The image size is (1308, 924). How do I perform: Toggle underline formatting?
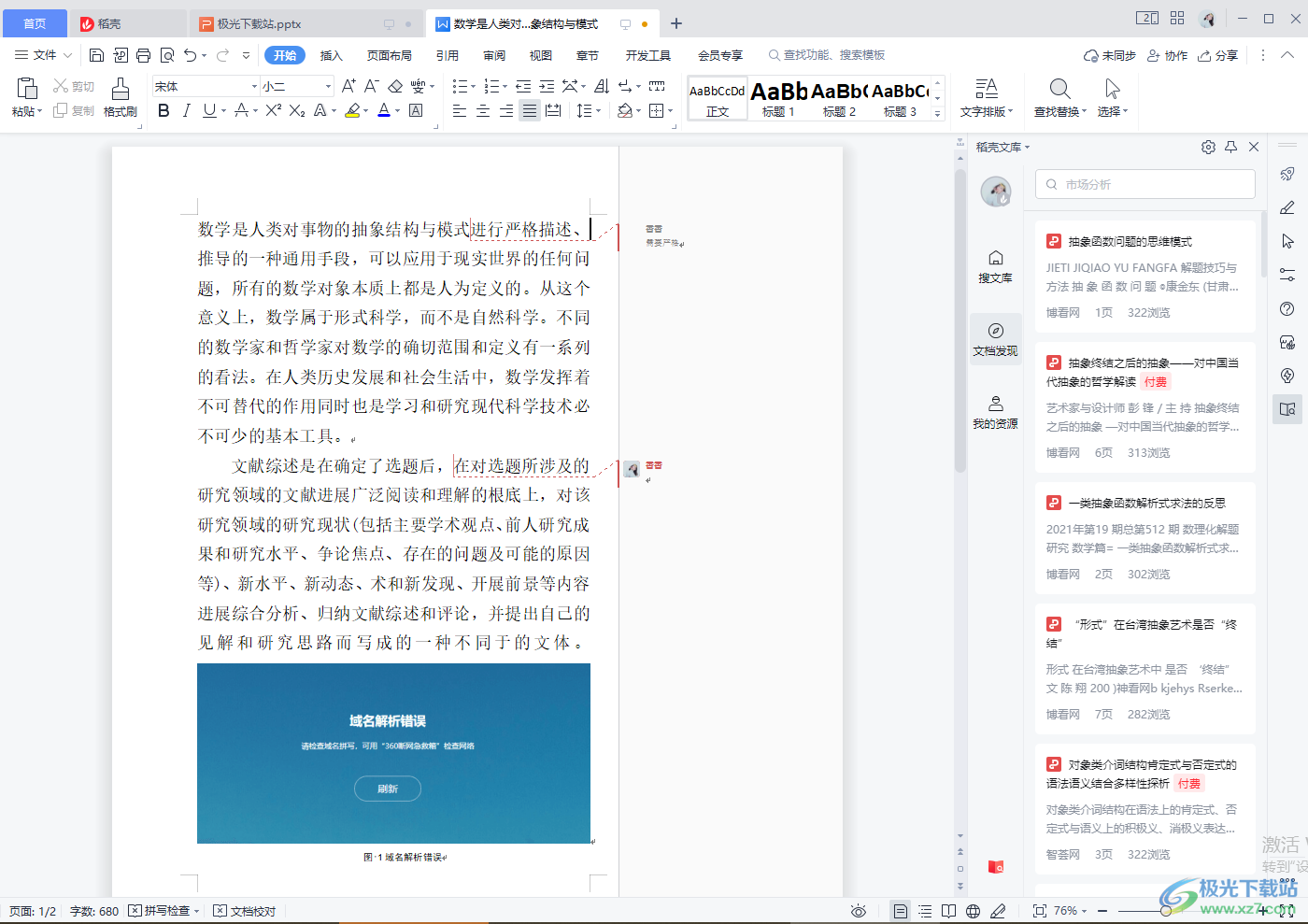208,110
